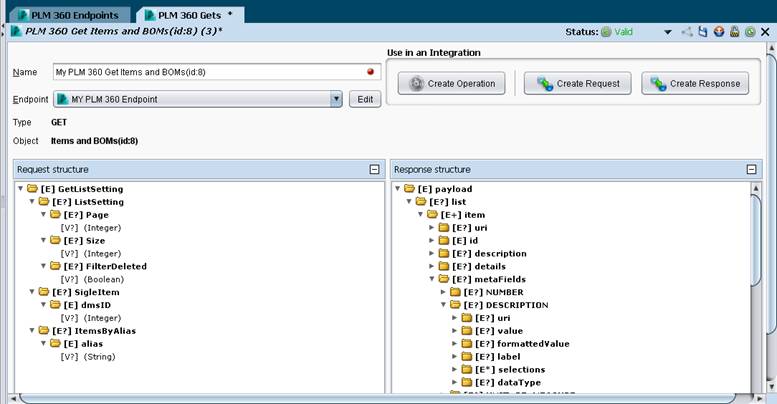Click the save disk icon in header

click(x=703, y=32)
